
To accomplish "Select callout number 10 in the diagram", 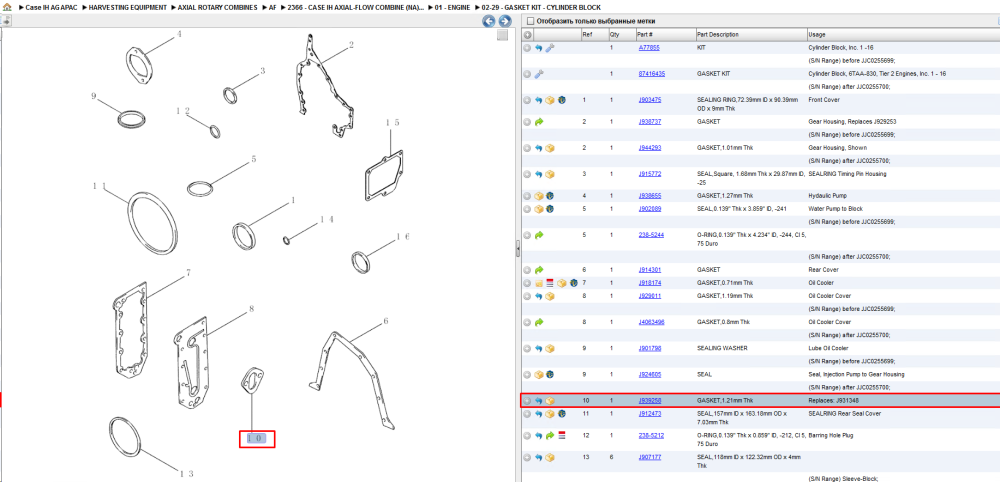I will point(256,439).
